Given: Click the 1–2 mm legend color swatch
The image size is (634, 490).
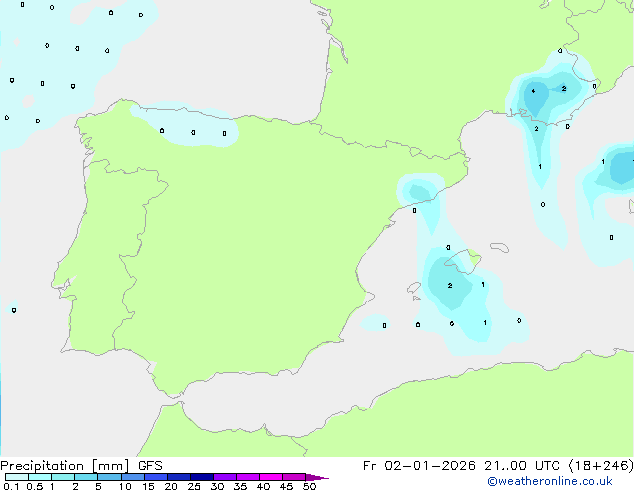Looking at the screenshot, I should (63, 477).
